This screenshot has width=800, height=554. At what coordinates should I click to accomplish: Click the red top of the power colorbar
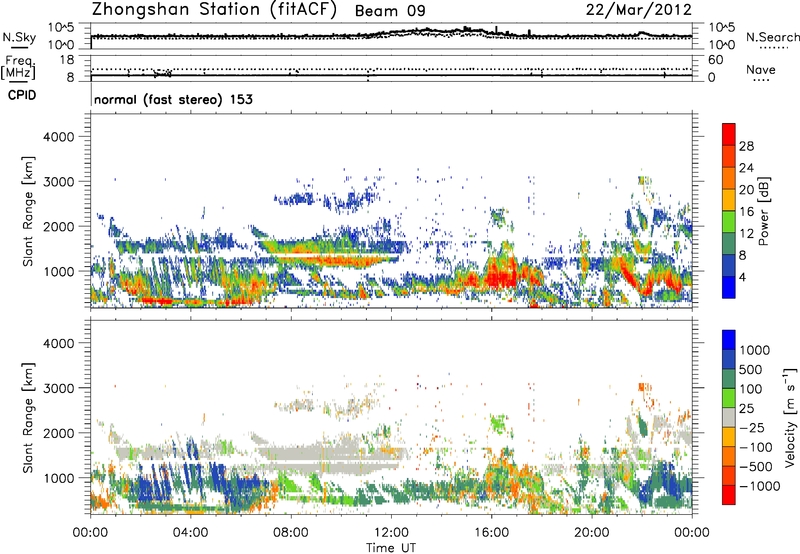[729, 134]
